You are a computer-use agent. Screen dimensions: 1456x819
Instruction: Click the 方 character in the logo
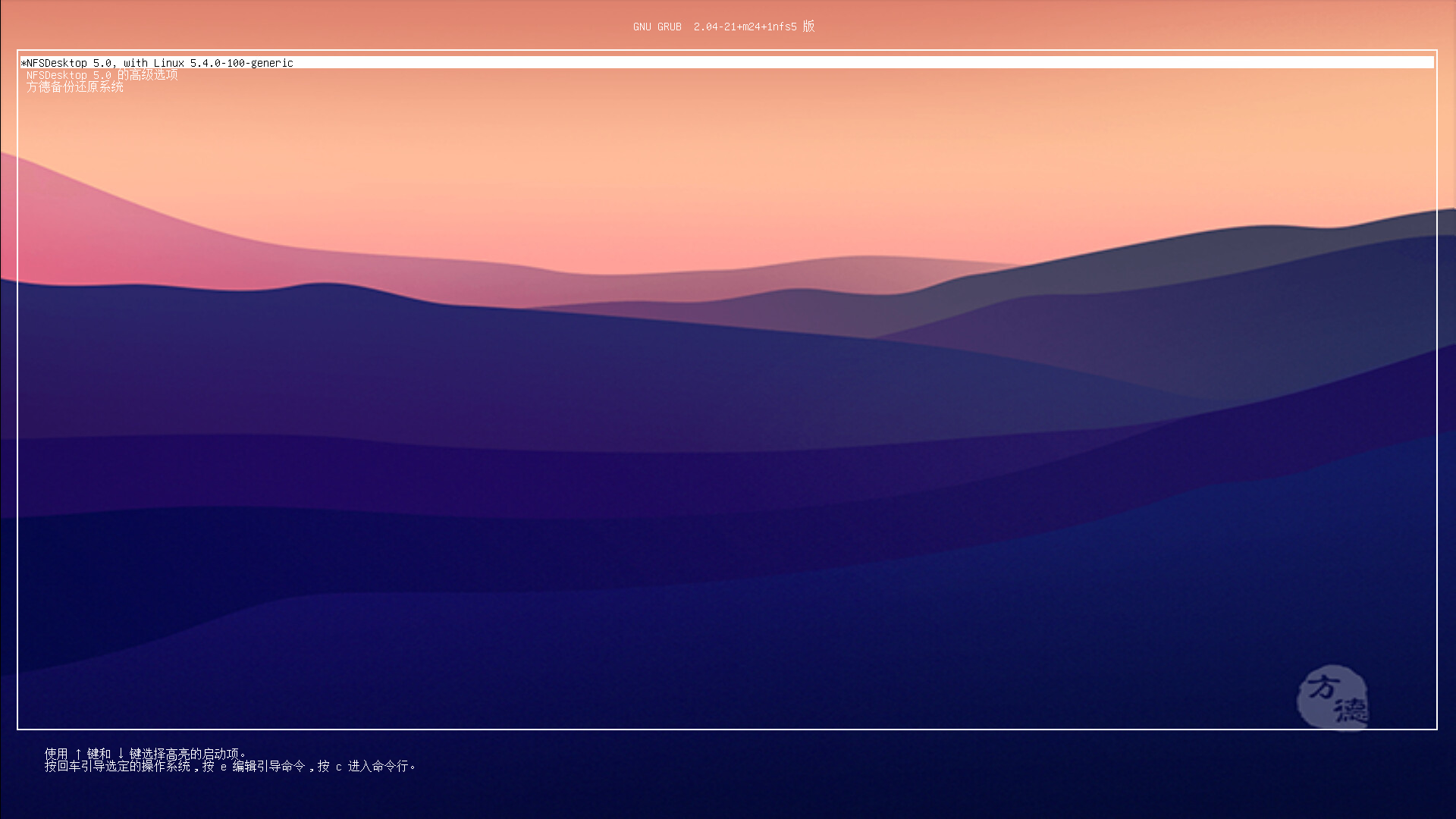coord(1321,687)
